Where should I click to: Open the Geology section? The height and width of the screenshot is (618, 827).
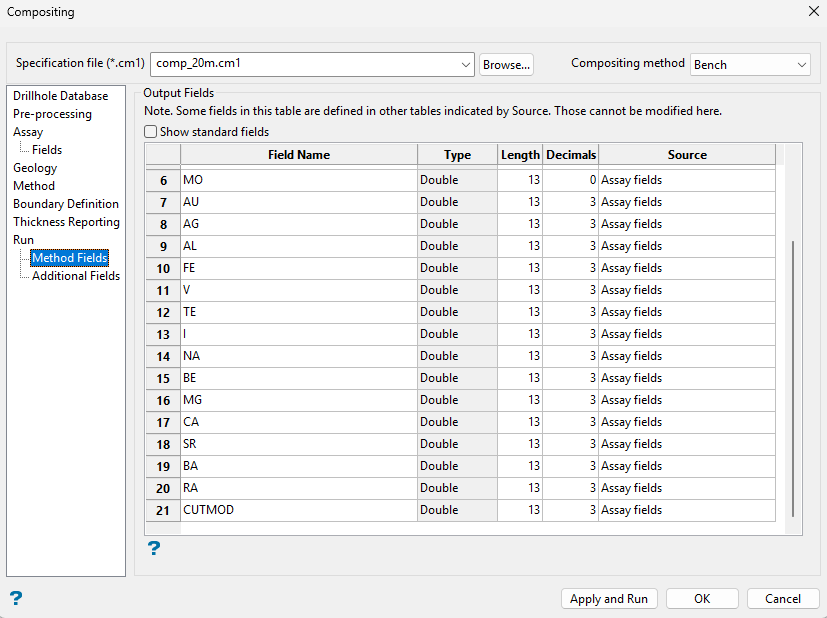coord(35,168)
